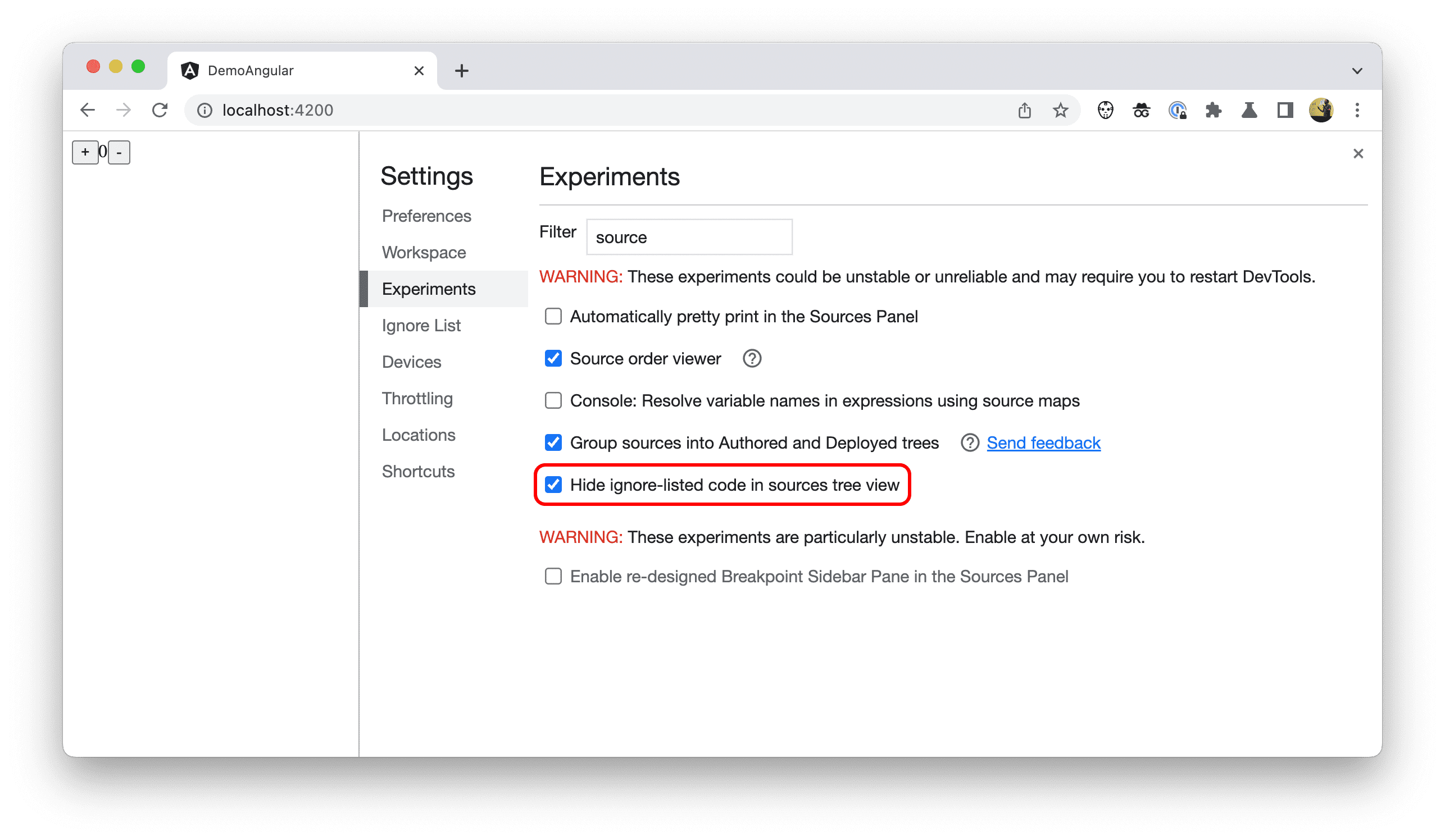Select Preferences from Settings sidebar
The width and height of the screenshot is (1445, 840).
pos(428,215)
